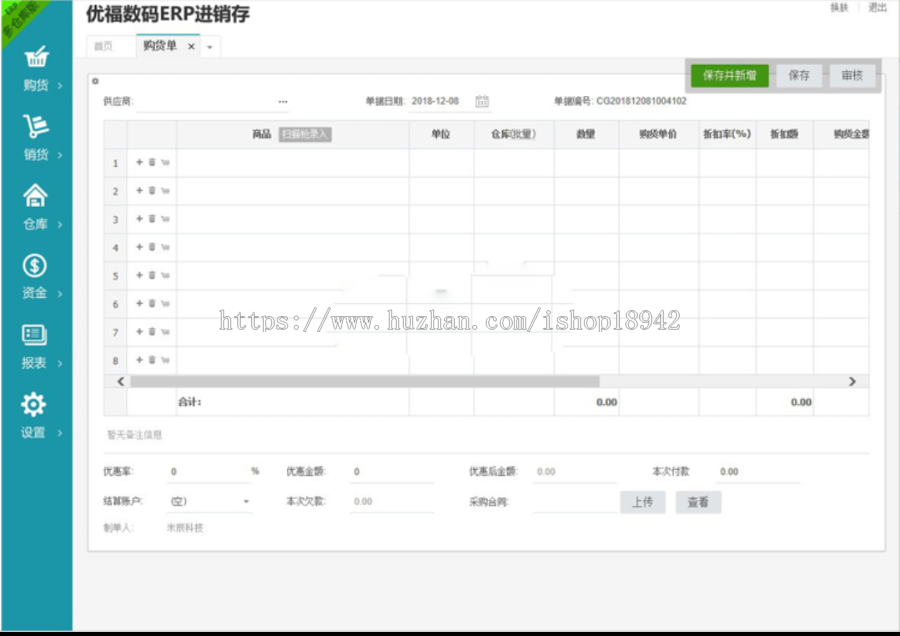
Task: Open the 购货 purchase basket icon
Action: 36,56
